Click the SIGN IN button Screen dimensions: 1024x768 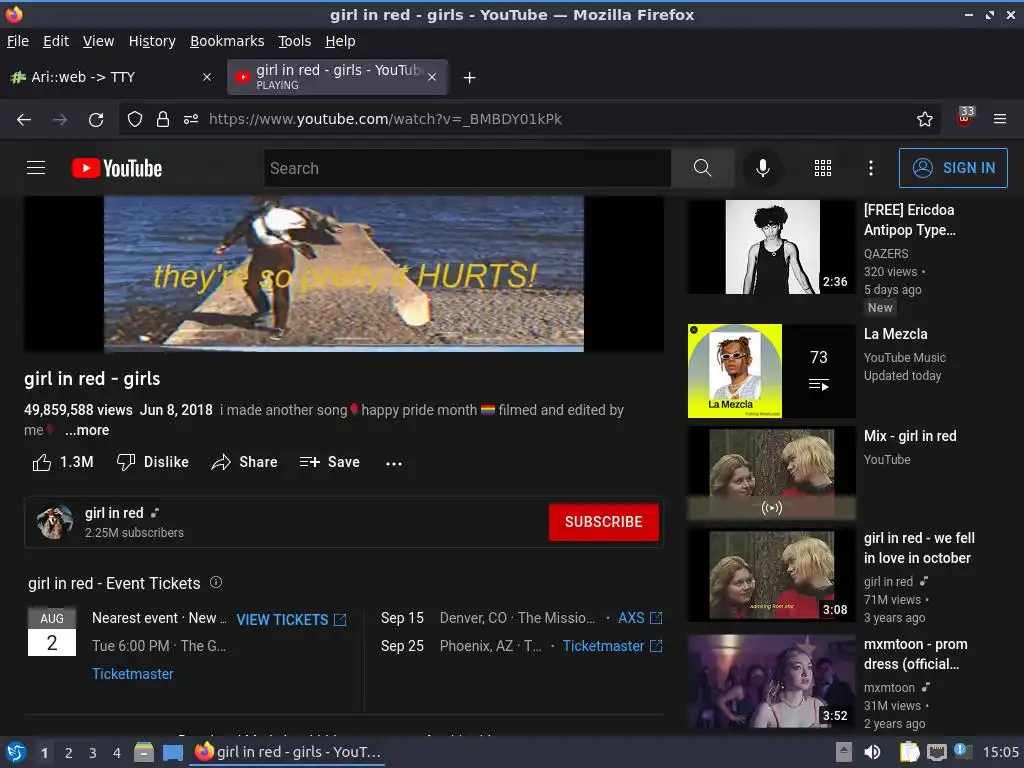point(953,168)
